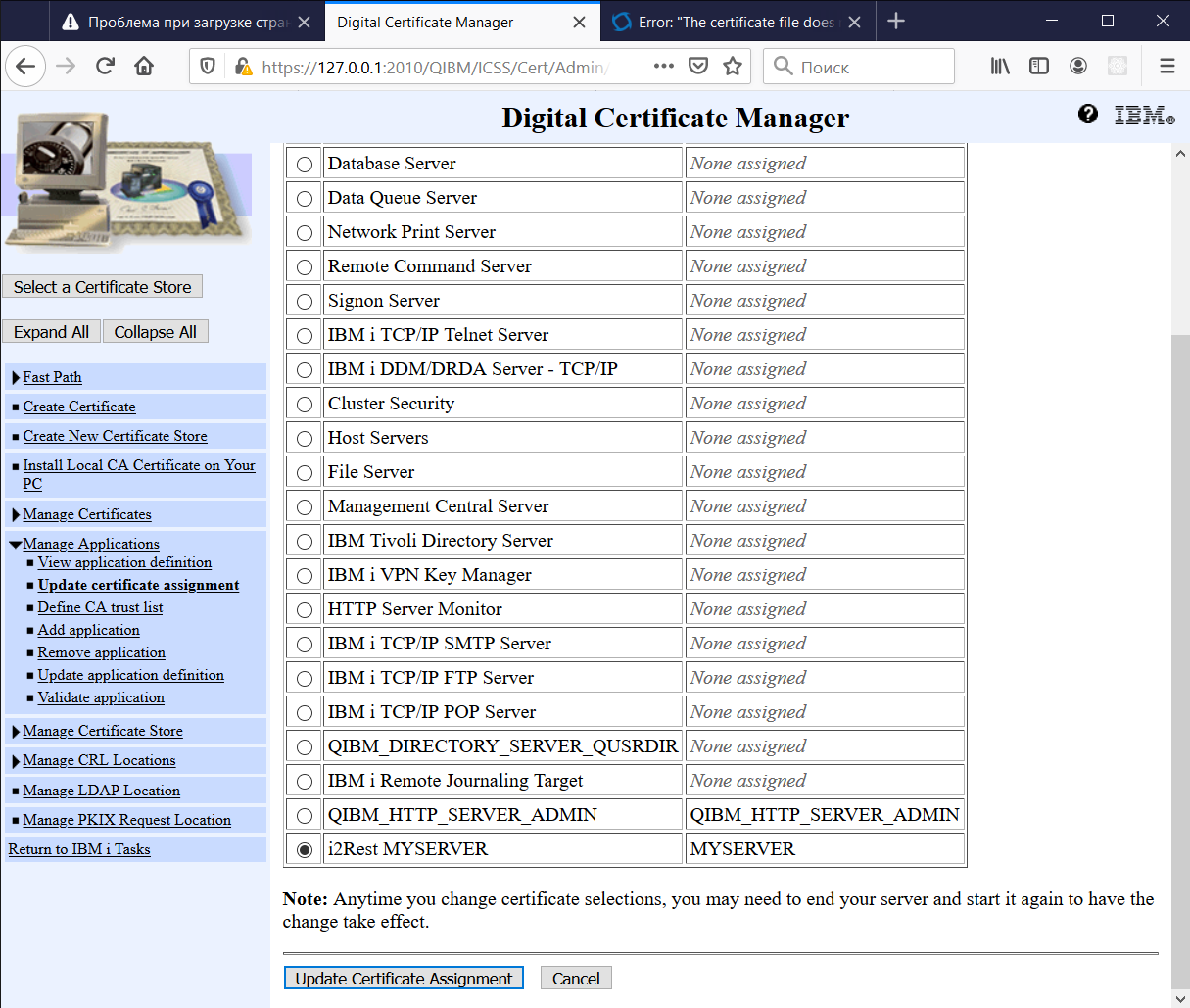Show the connection security lock warning
Image resolution: width=1190 pixels, height=1008 pixels.
(x=242, y=67)
